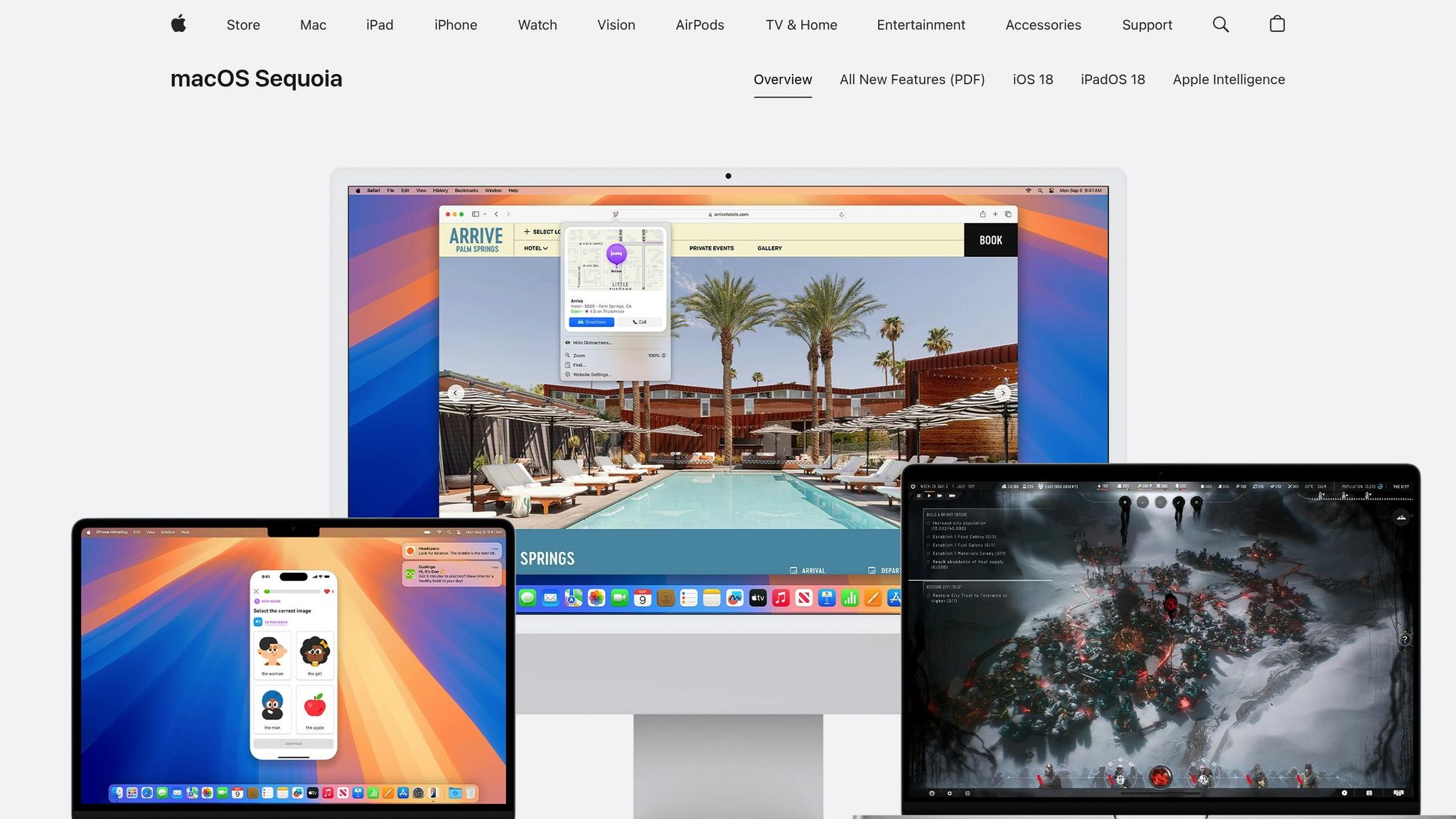Image resolution: width=1456 pixels, height=819 pixels.
Task: Select 'the woman' image in Duolingo
Action: click(x=272, y=655)
